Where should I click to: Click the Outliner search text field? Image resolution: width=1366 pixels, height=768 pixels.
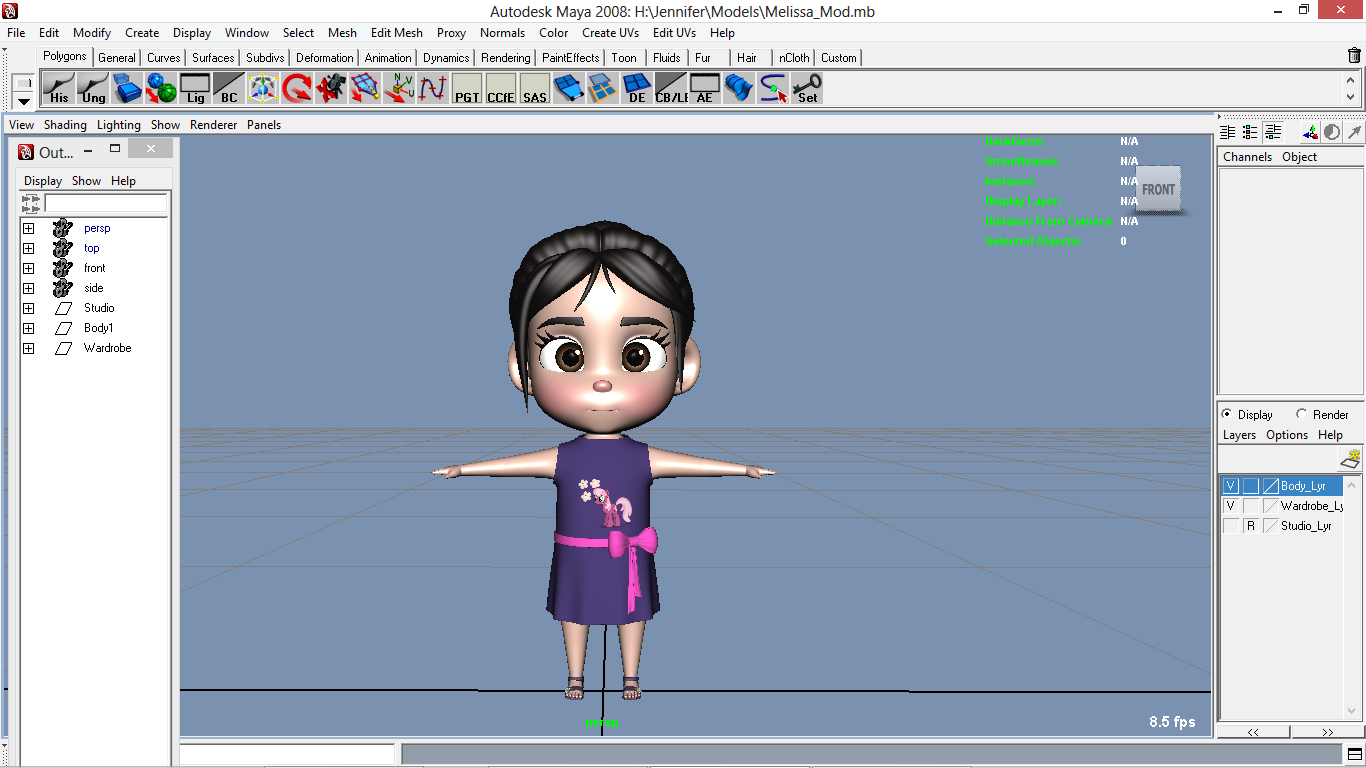tap(106, 203)
